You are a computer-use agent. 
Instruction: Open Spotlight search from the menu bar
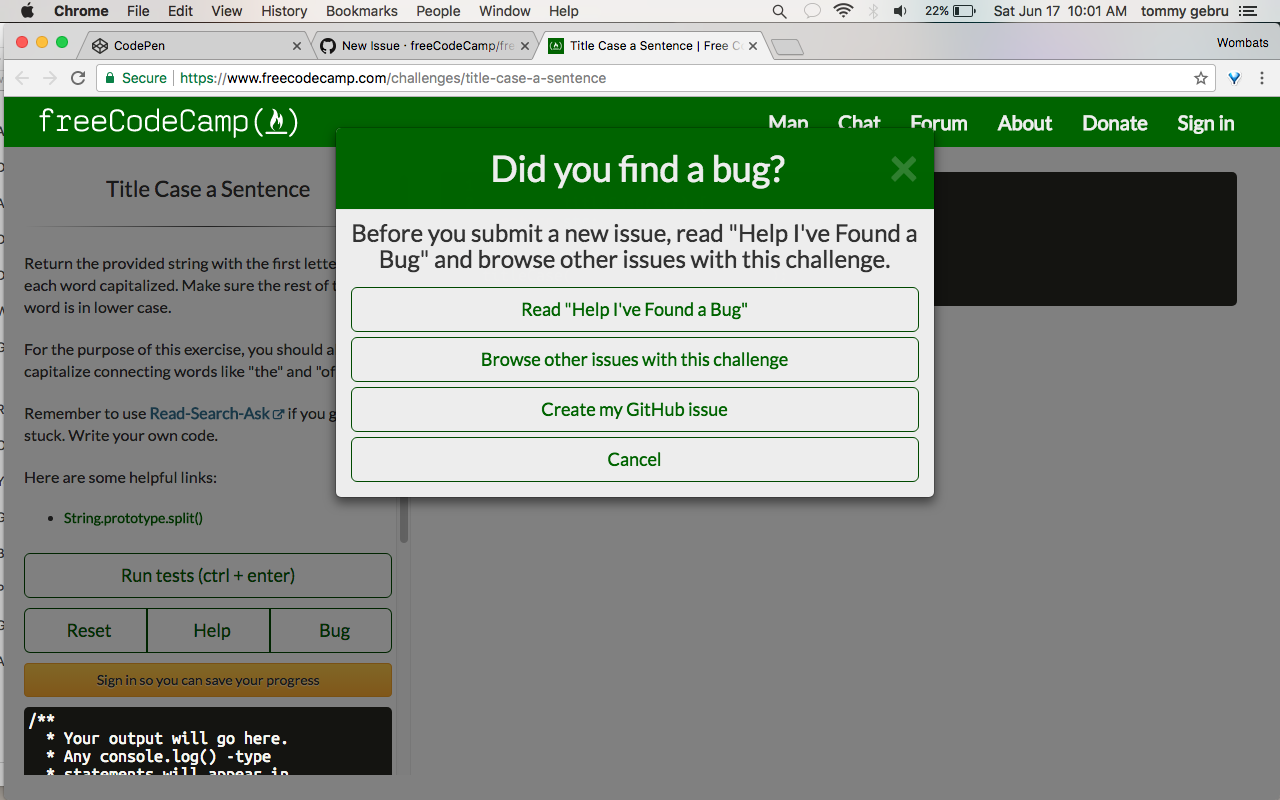click(x=779, y=11)
